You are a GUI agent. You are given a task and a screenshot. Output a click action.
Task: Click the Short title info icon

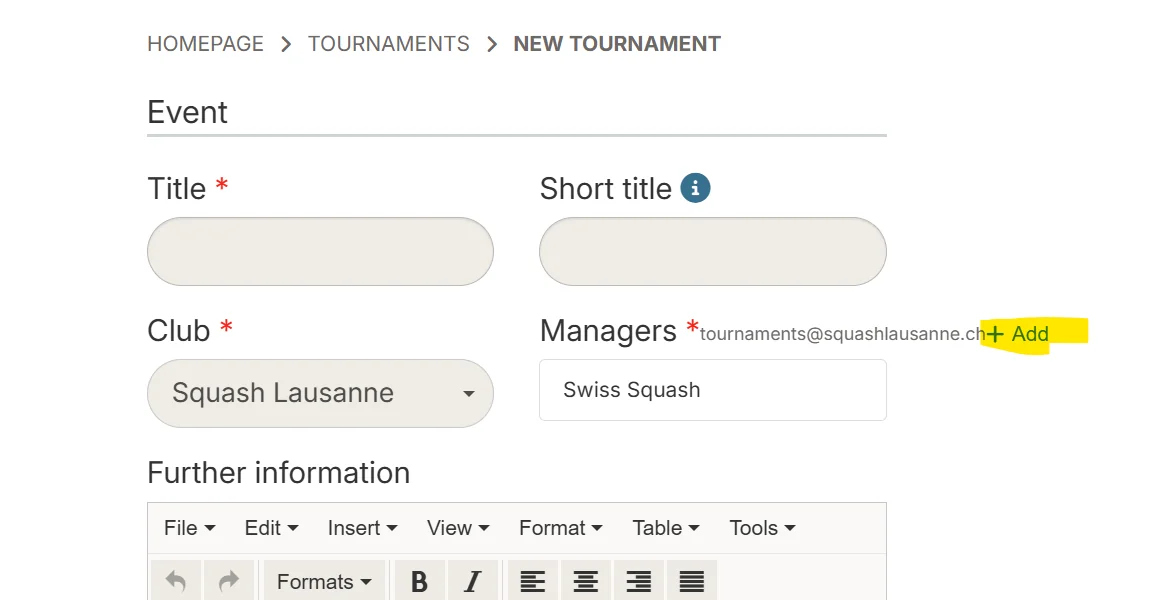(695, 189)
